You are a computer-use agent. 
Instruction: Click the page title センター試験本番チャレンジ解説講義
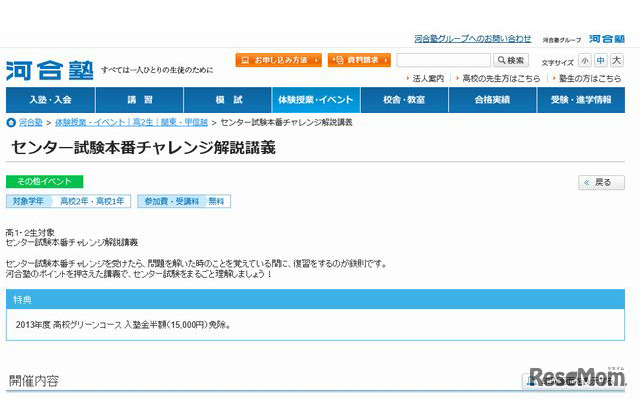(143, 147)
